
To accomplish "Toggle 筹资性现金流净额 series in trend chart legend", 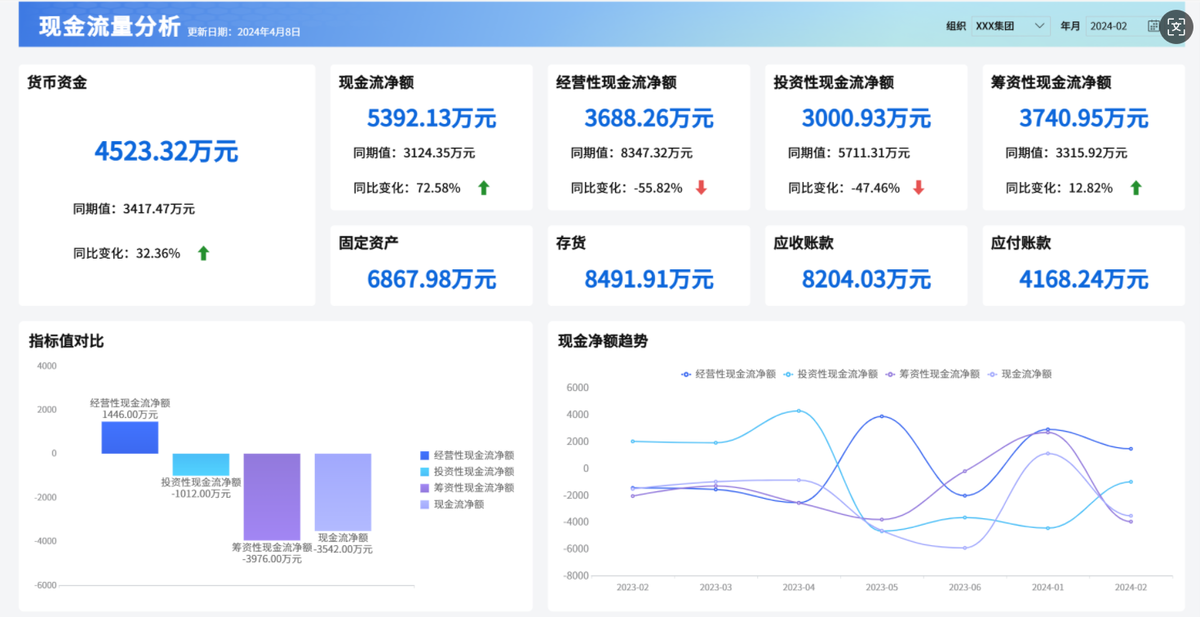I will [932, 374].
